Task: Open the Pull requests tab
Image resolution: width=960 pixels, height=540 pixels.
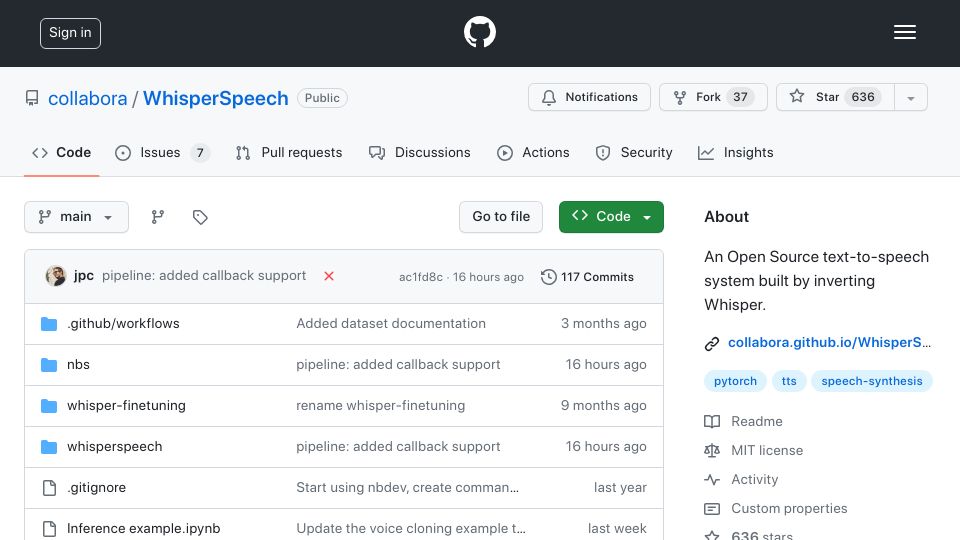Action: [x=289, y=152]
